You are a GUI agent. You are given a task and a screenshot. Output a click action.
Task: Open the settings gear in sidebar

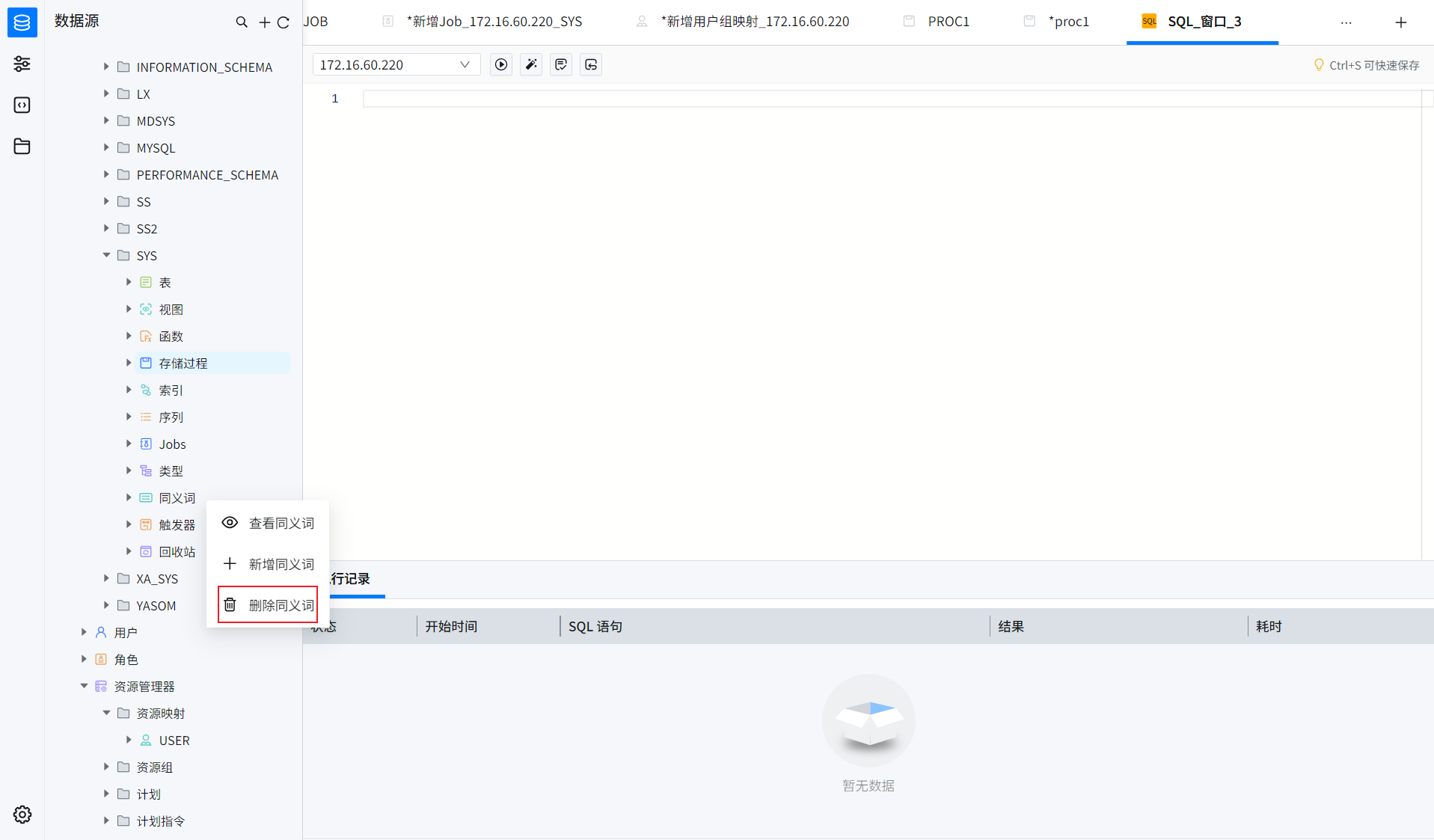(22, 815)
